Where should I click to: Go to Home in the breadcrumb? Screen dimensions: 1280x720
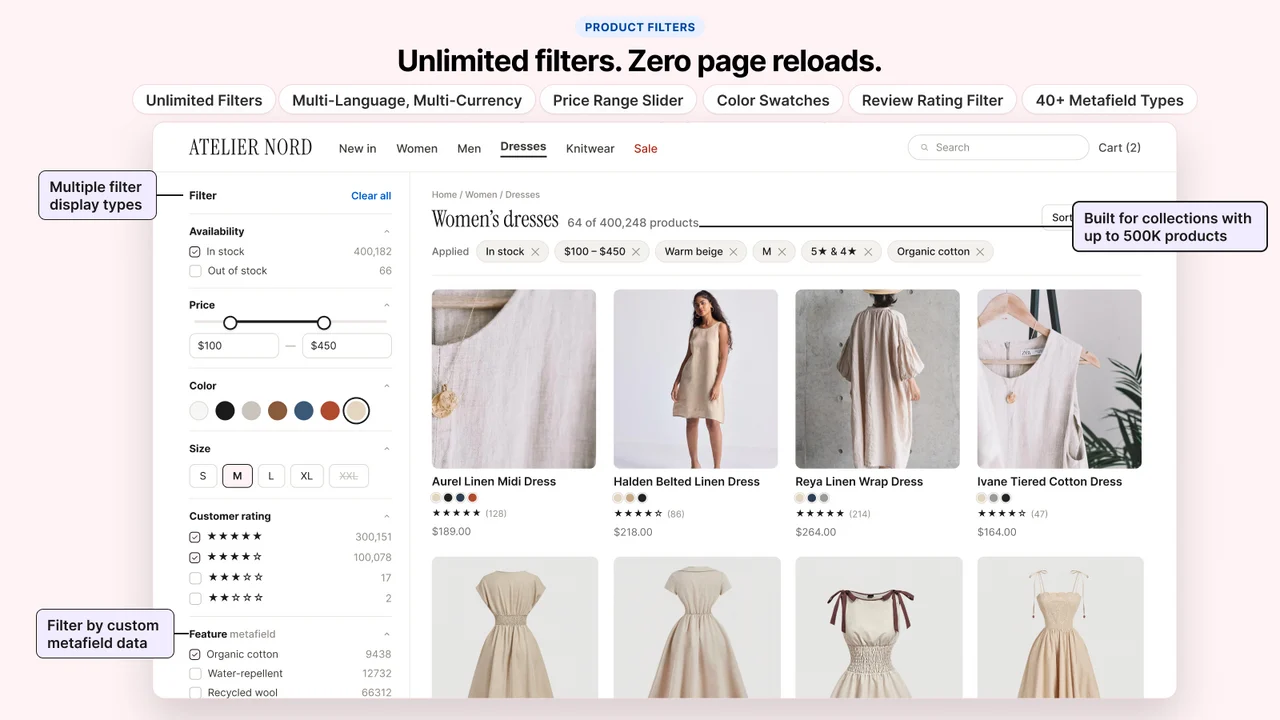[x=444, y=195]
